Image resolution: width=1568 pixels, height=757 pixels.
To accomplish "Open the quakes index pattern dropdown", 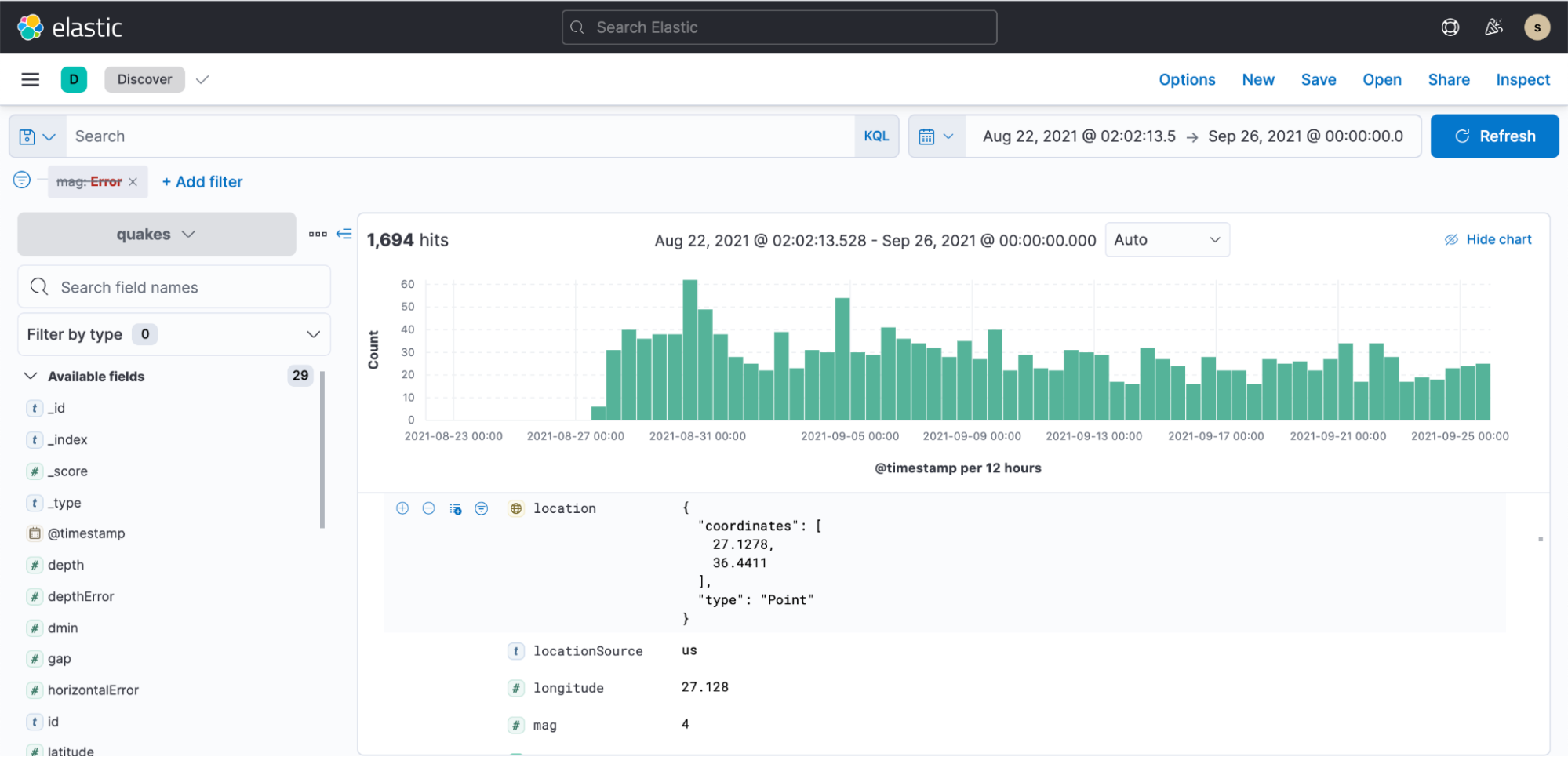I will [156, 234].
